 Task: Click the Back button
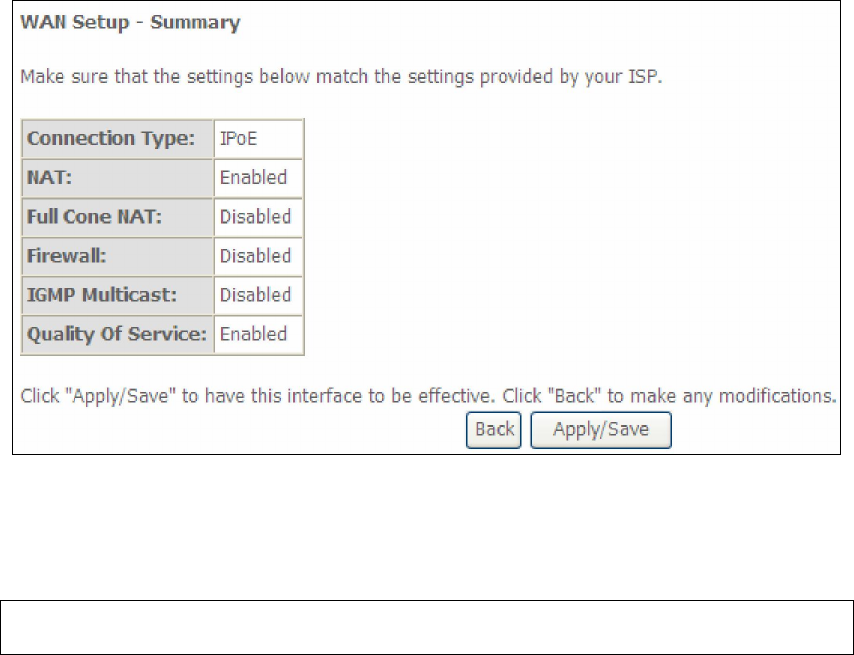point(494,430)
